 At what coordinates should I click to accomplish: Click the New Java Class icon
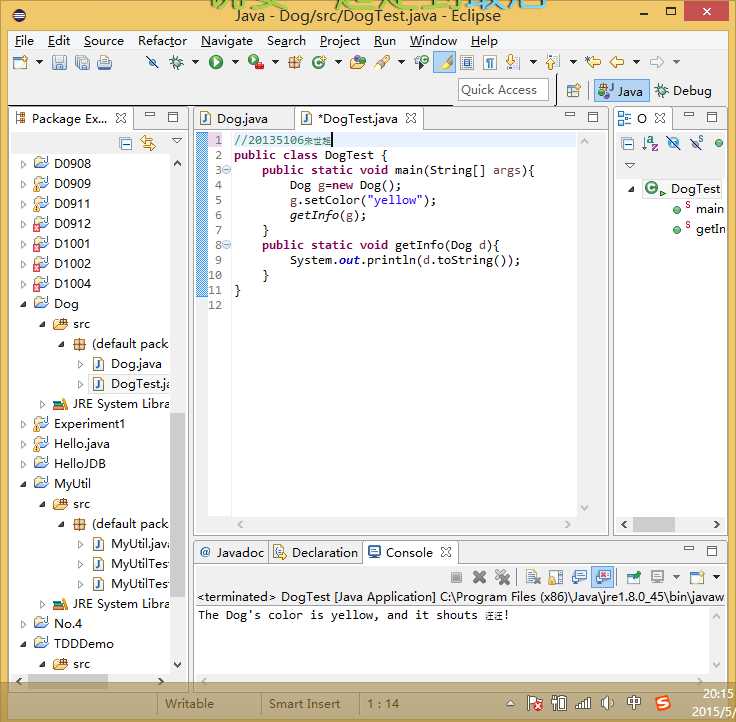click(319, 62)
